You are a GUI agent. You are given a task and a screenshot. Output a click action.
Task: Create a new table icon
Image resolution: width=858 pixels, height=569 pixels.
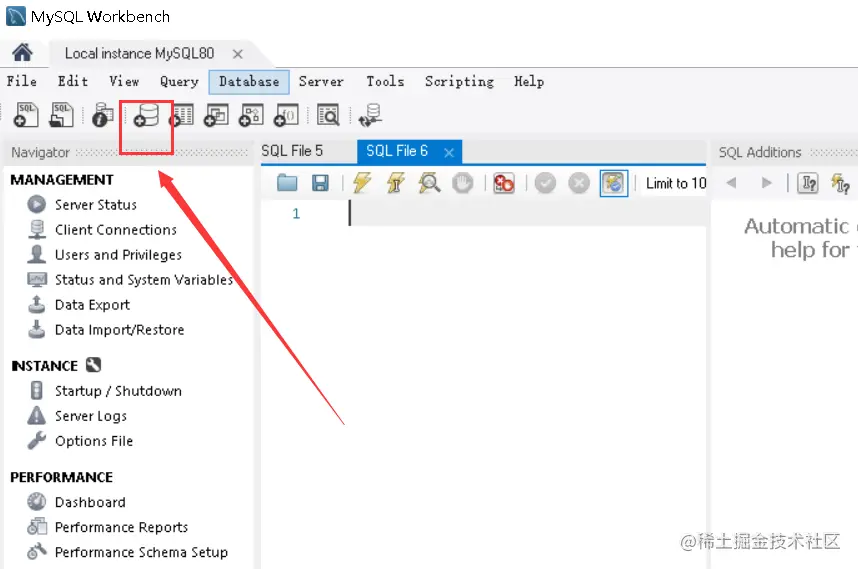[182, 115]
